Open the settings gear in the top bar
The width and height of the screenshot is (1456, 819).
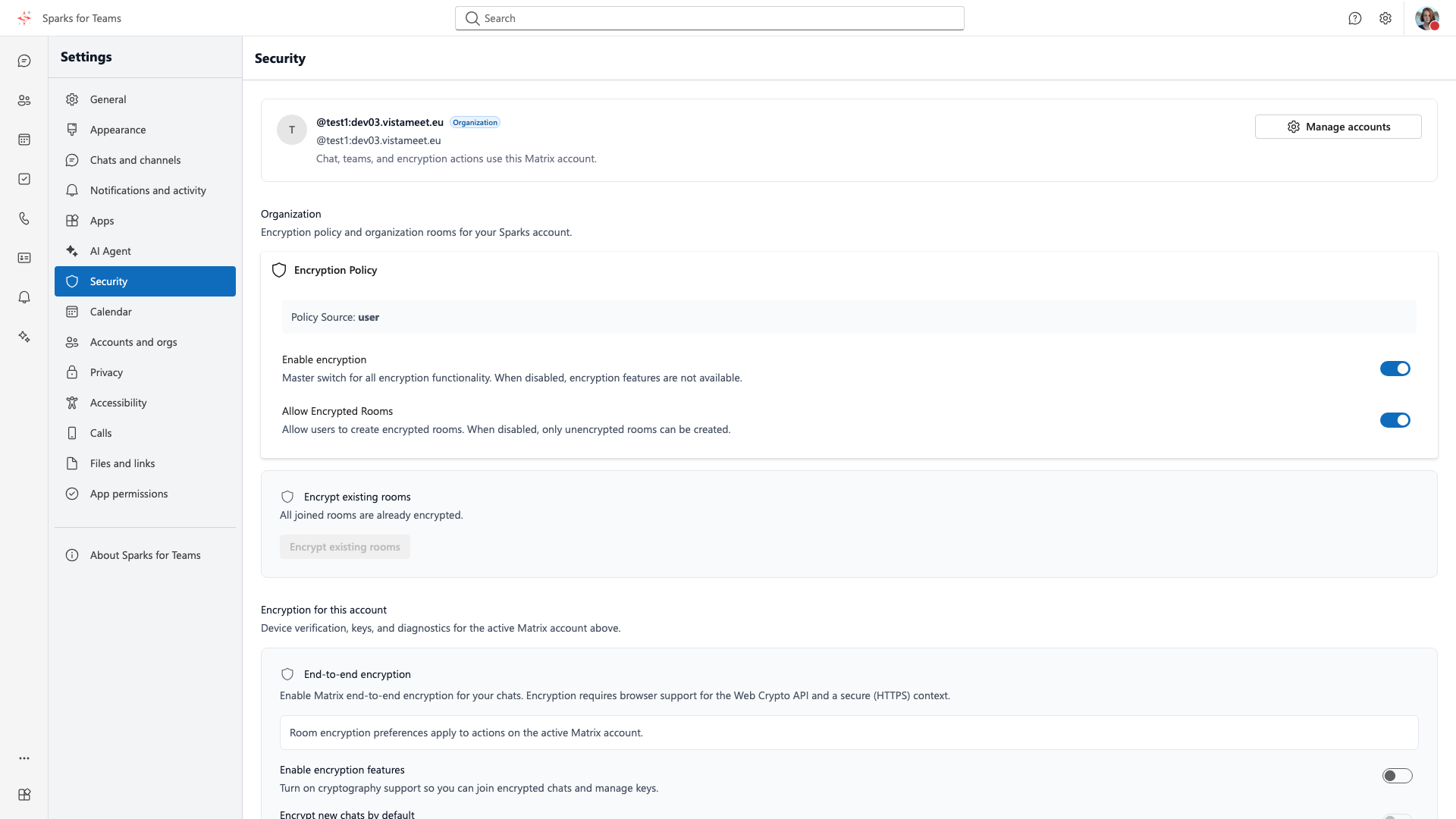click(1385, 18)
